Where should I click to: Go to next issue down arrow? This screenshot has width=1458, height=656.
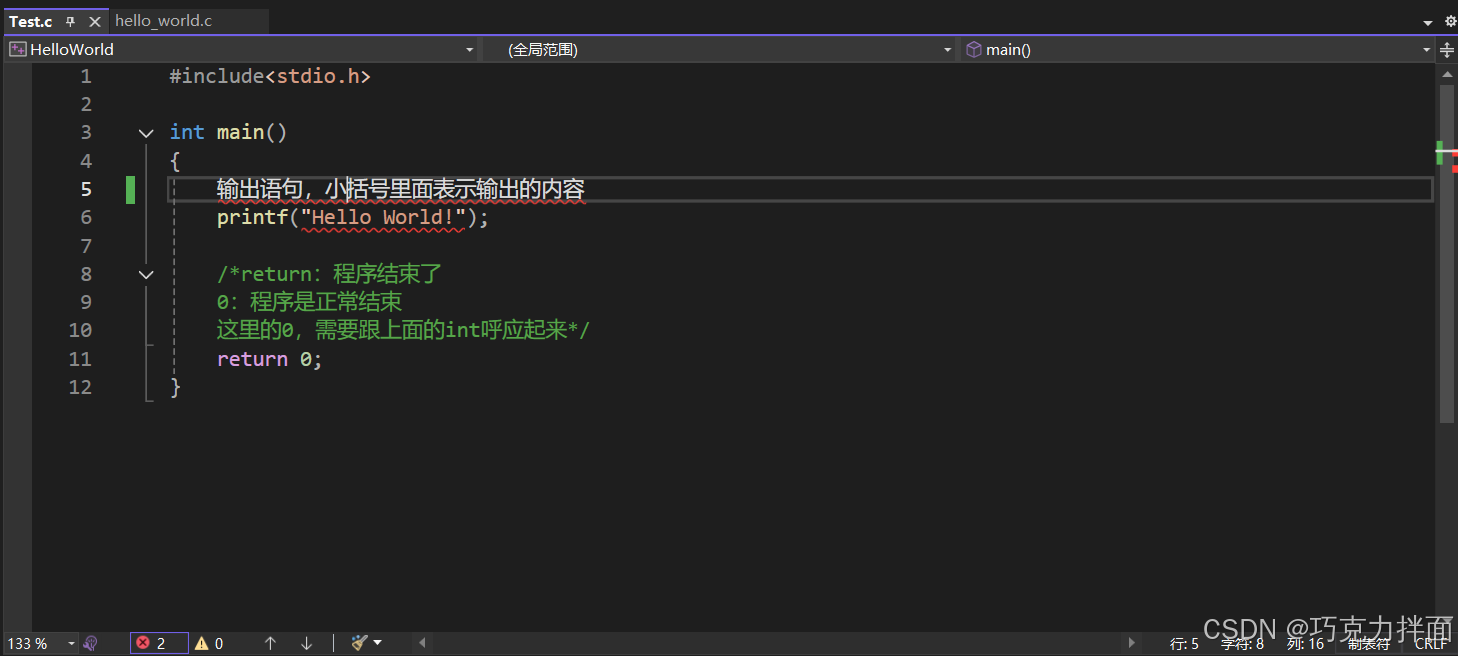[306, 643]
